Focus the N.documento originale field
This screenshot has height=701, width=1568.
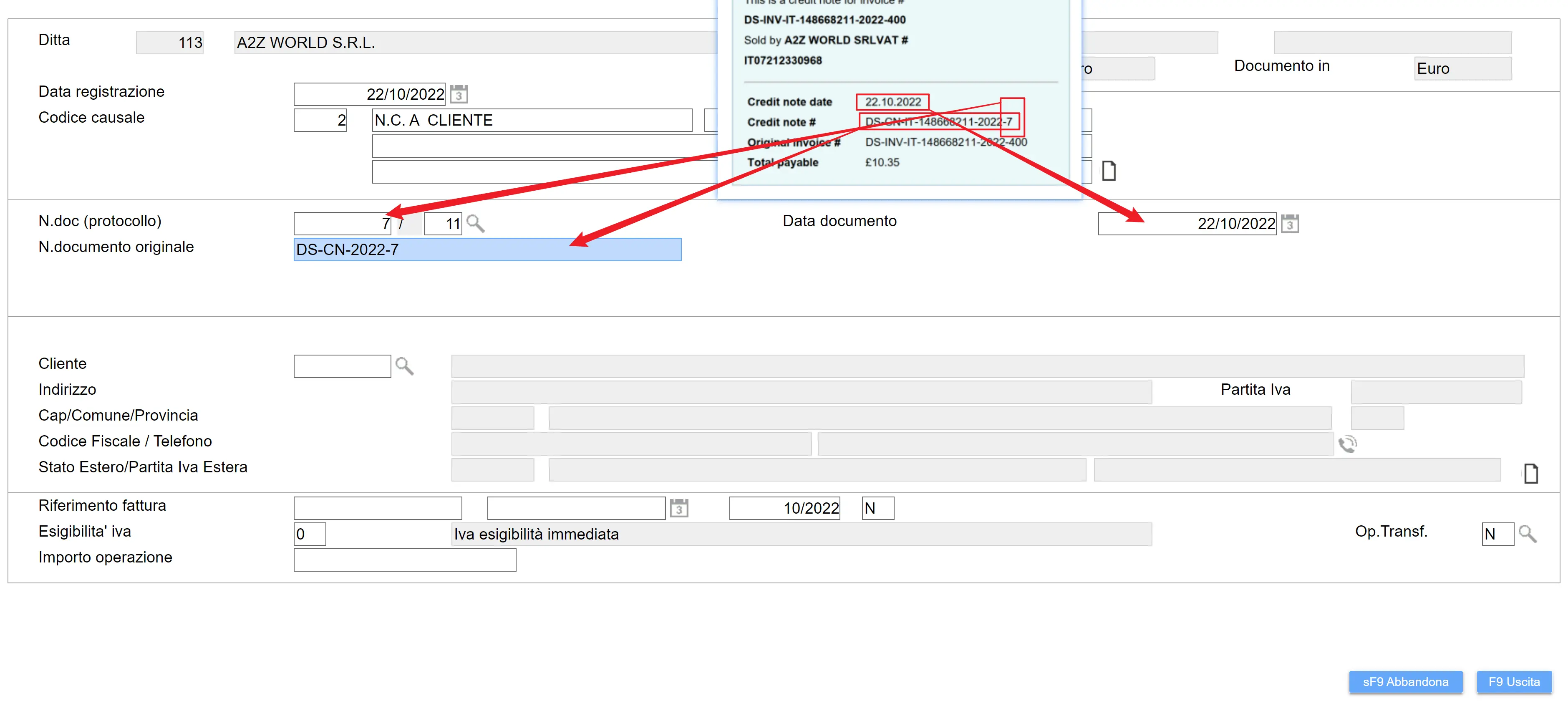click(x=487, y=250)
